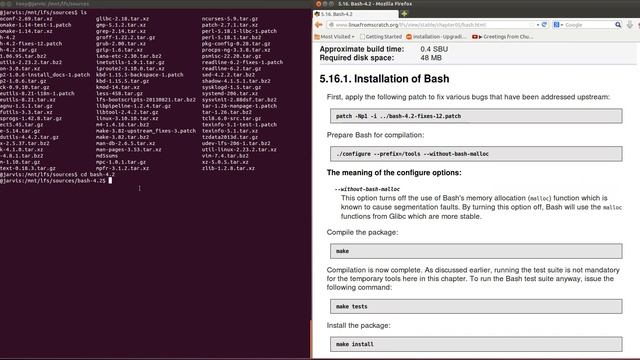
Task: Open the Most Visited bookmarks menu
Action: tap(334, 37)
